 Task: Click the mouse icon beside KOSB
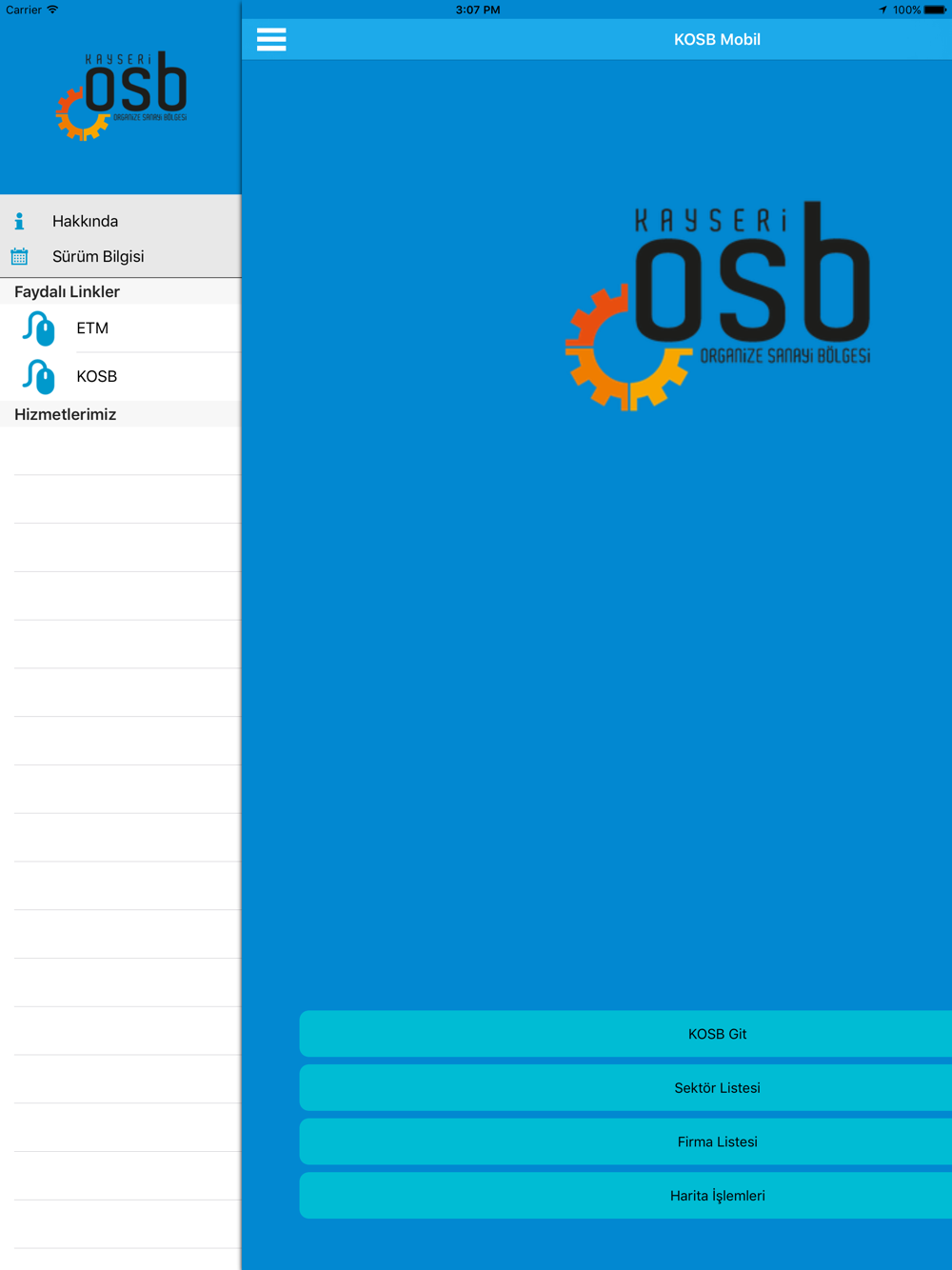click(x=38, y=377)
